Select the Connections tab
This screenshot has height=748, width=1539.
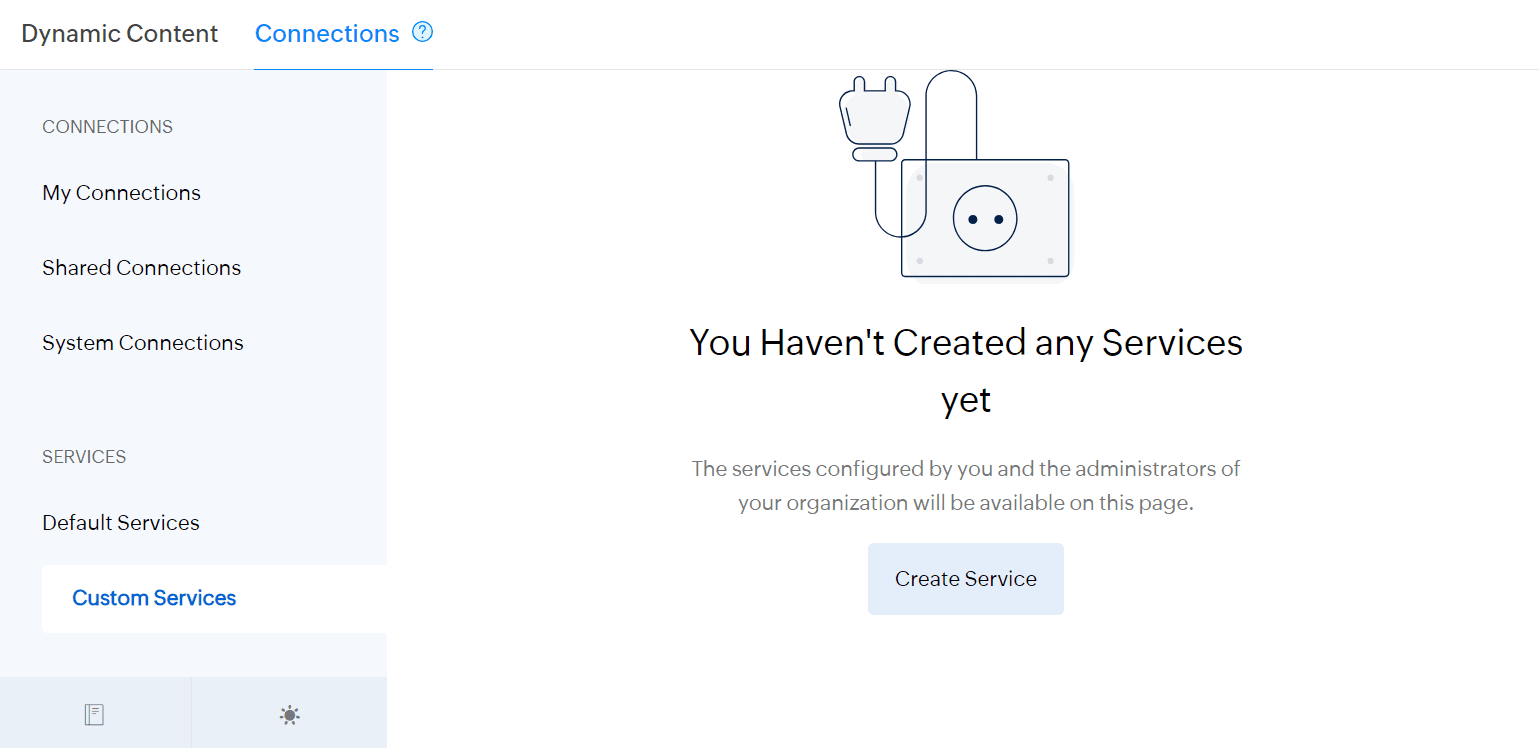click(x=327, y=33)
